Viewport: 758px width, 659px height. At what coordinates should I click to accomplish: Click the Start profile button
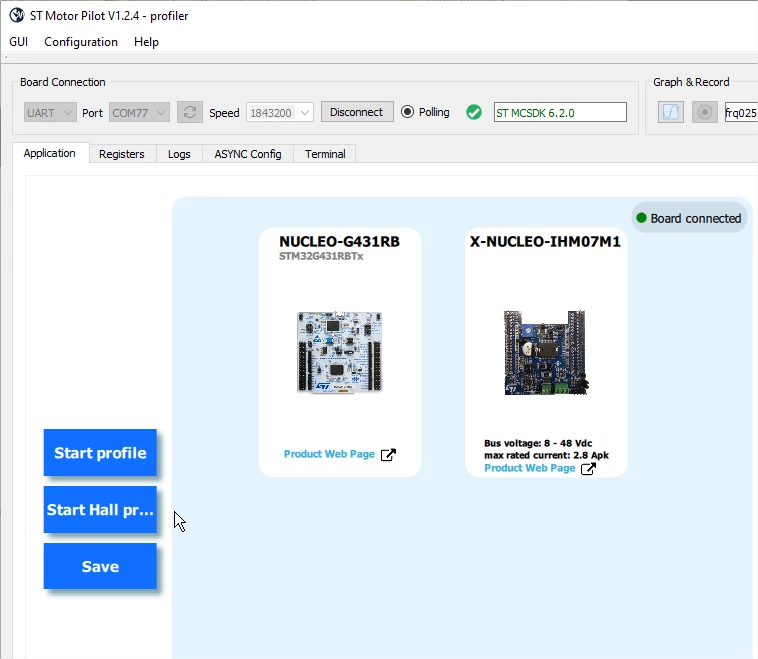[x=100, y=453]
